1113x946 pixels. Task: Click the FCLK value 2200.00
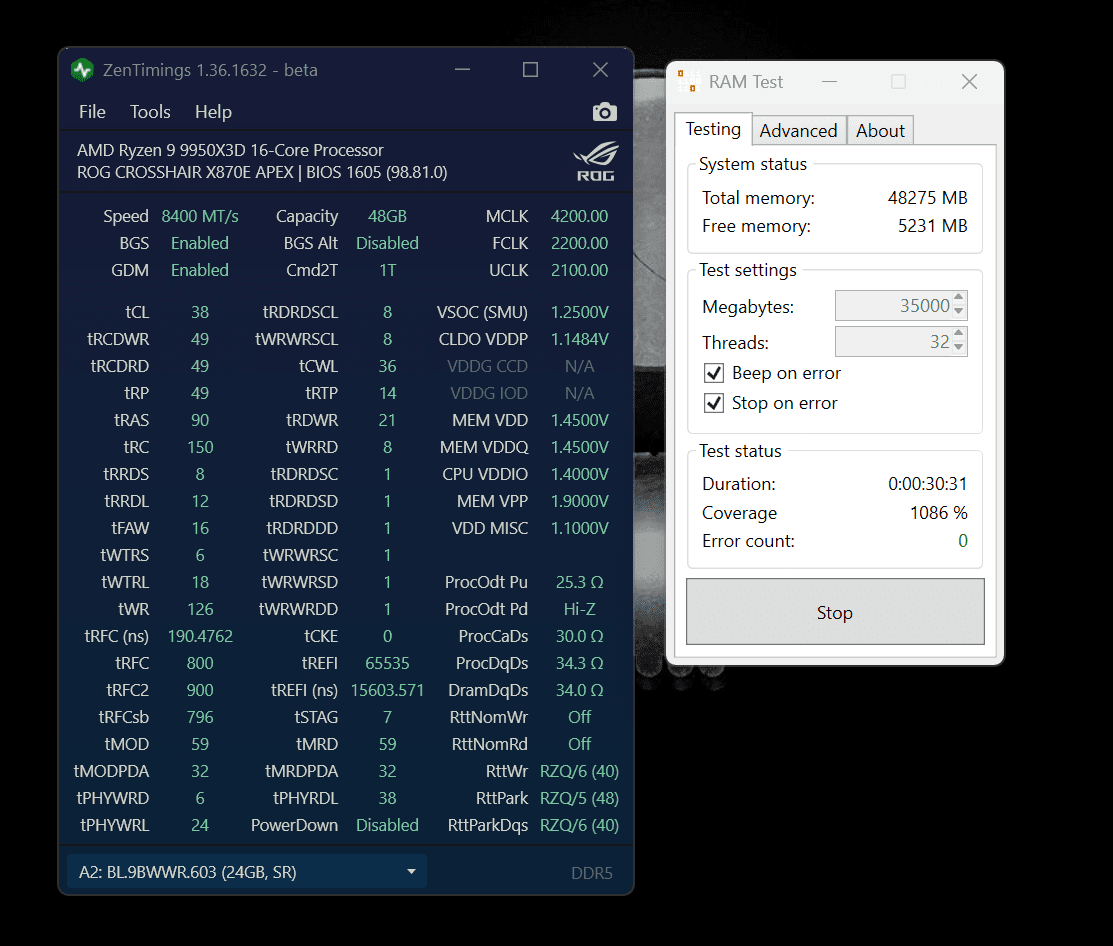pyautogui.click(x=579, y=243)
